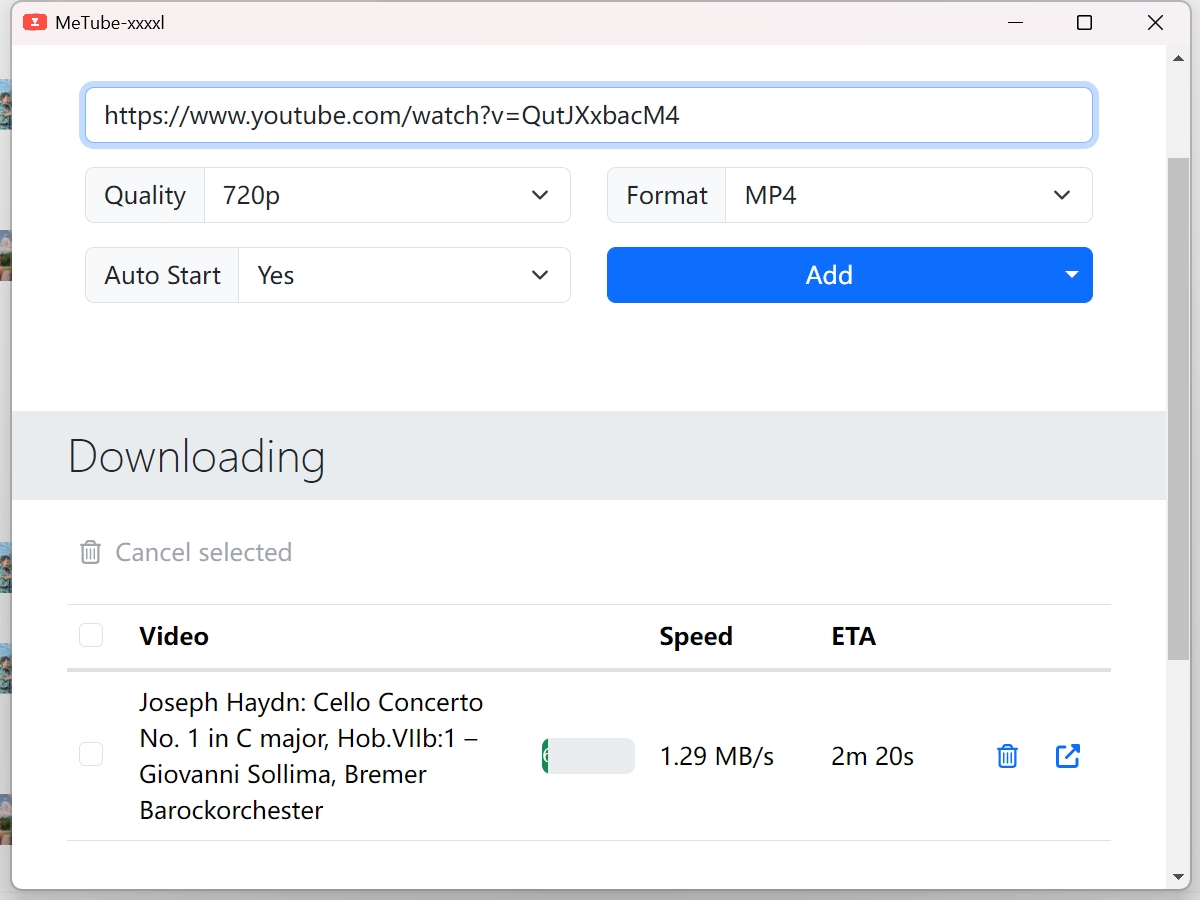Open the Haydn video link in new tab
The image size is (1200, 900).
click(x=1068, y=756)
